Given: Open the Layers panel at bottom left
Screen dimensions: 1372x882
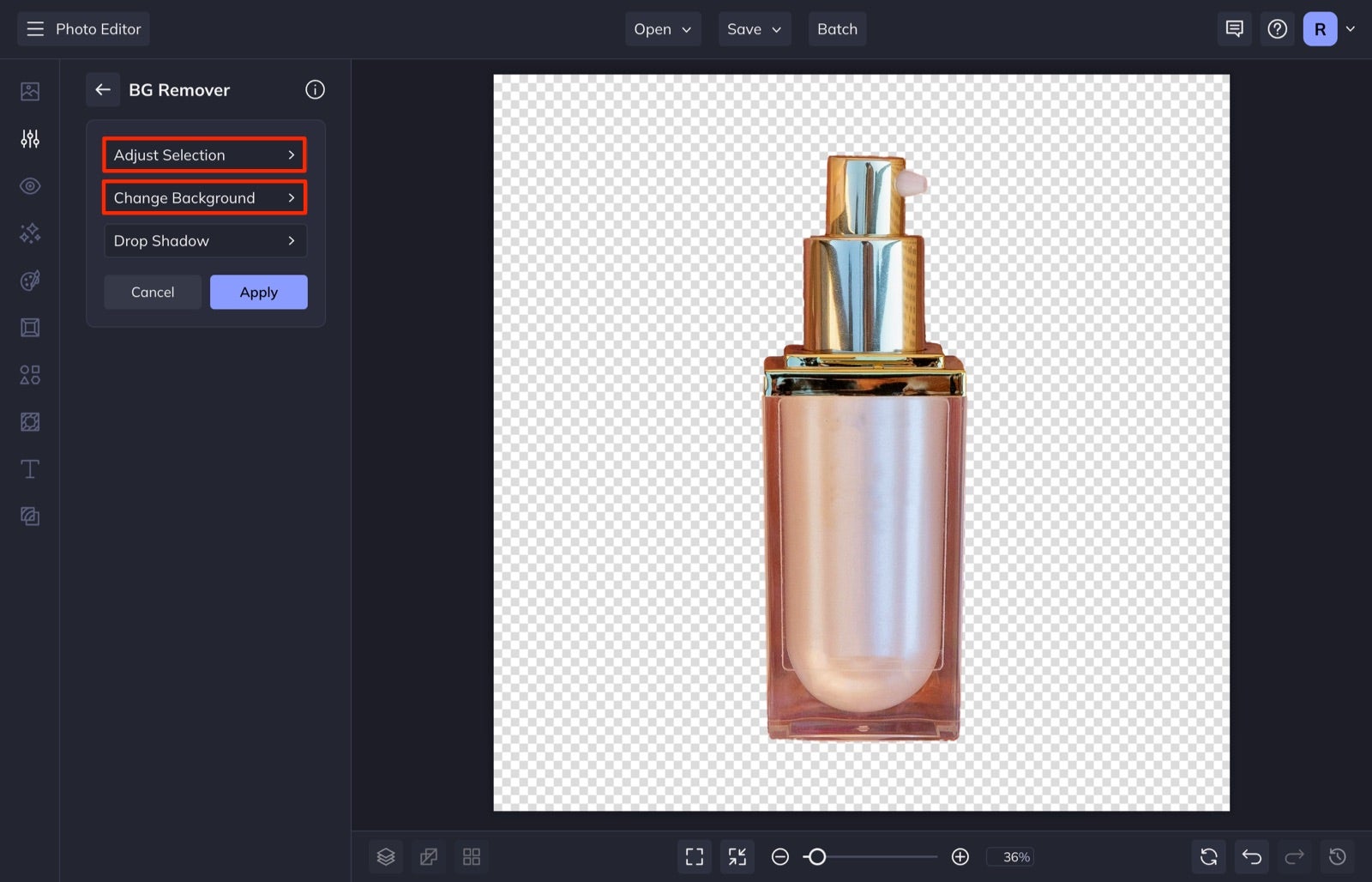Looking at the screenshot, I should (386, 856).
